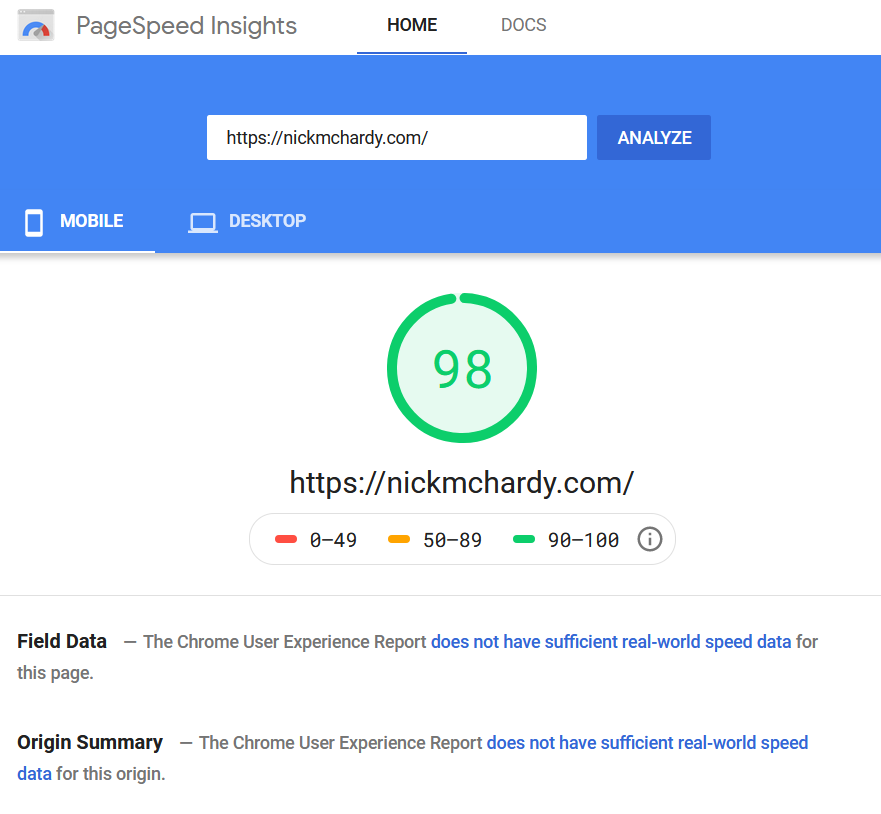The height and width of the screenshot is (814, 881).
Task: Select the MOBILE results tab
Action: [78, 221]
